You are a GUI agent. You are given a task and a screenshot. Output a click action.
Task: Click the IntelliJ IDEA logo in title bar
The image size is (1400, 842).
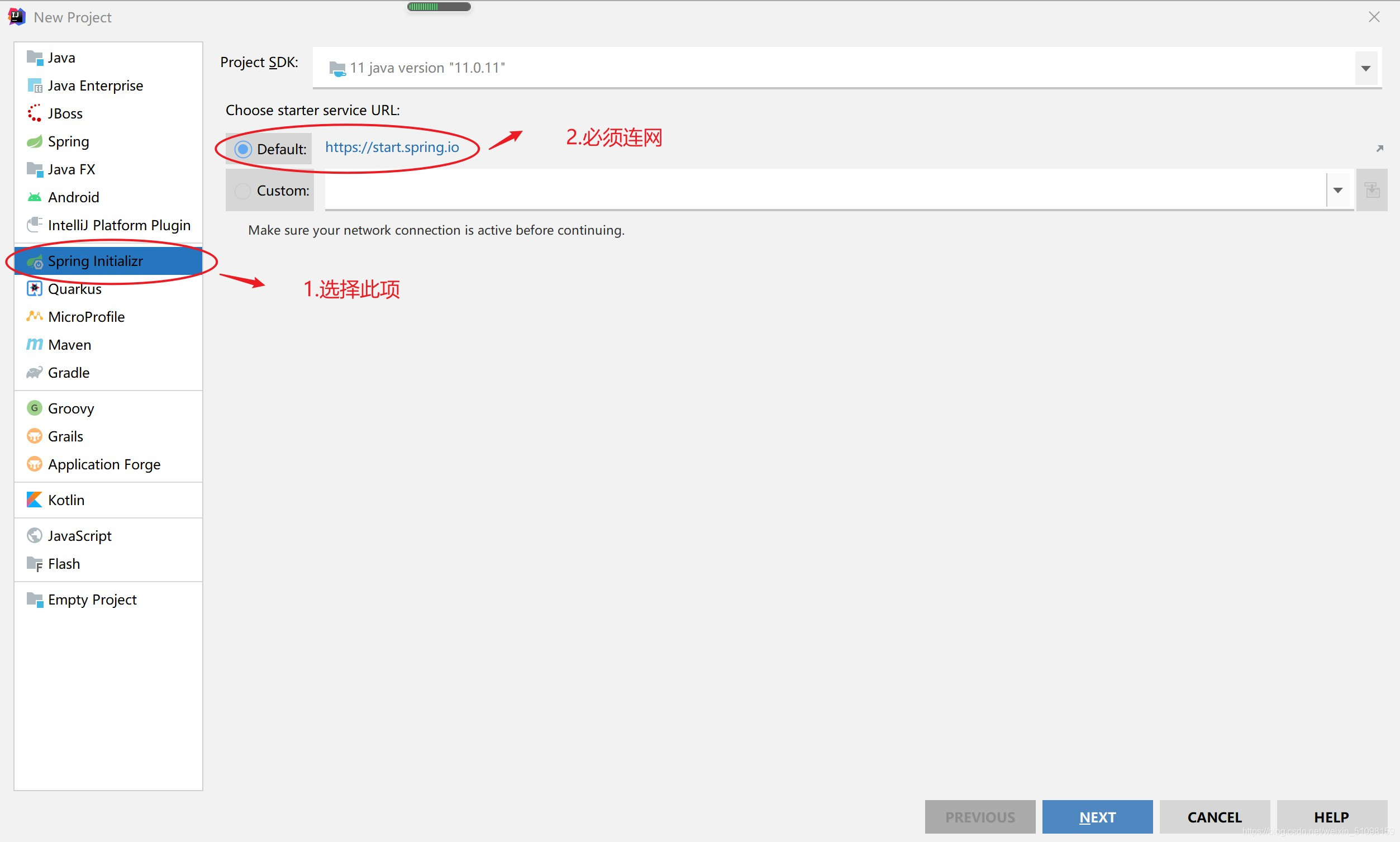pyautogui.click(x=16, y=16)
